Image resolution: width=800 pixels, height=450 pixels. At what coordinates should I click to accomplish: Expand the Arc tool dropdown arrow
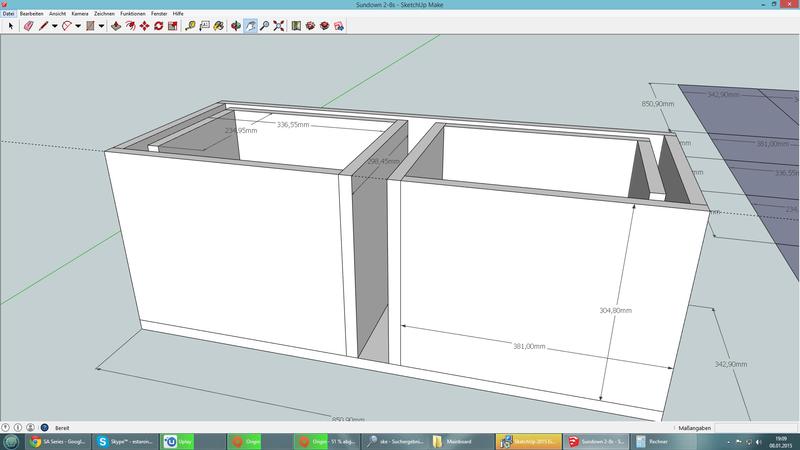[78, 26]
